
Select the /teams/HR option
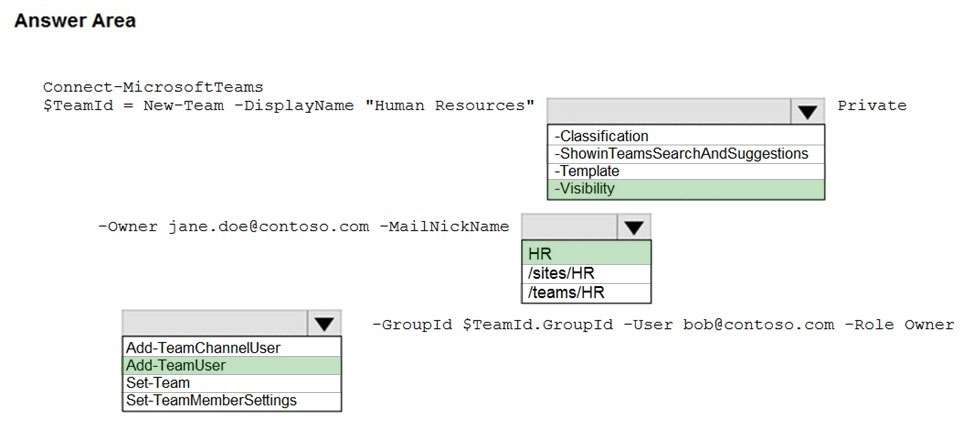point(586,293)
